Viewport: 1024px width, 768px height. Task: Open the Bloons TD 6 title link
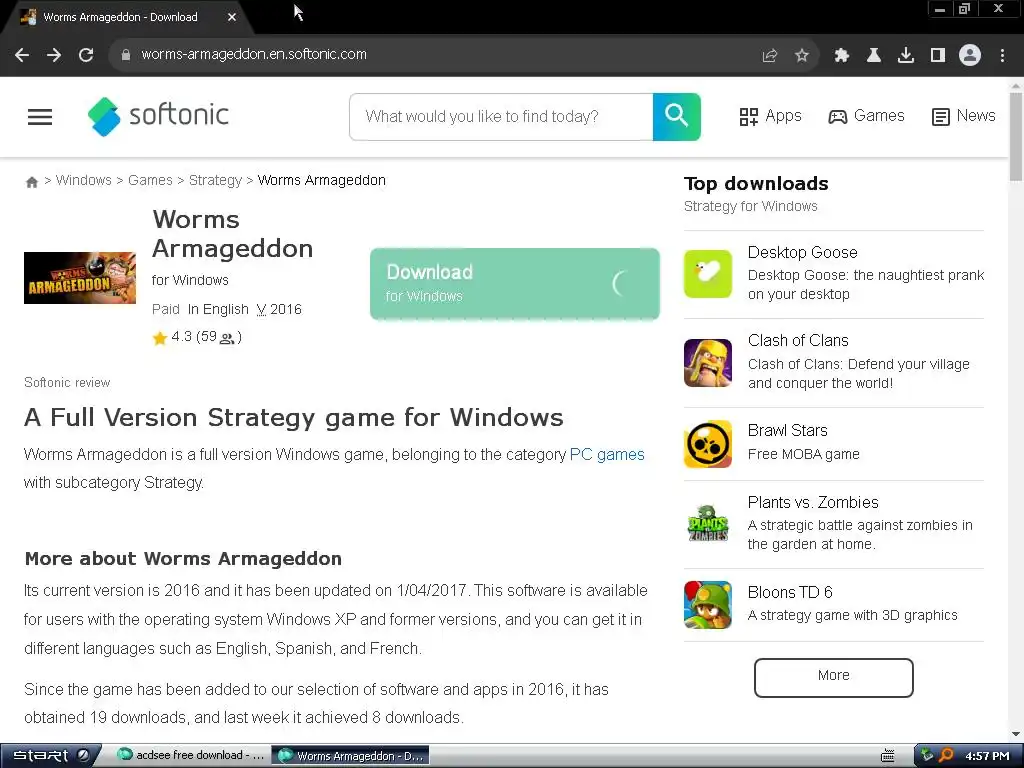(x=790, y=592)
